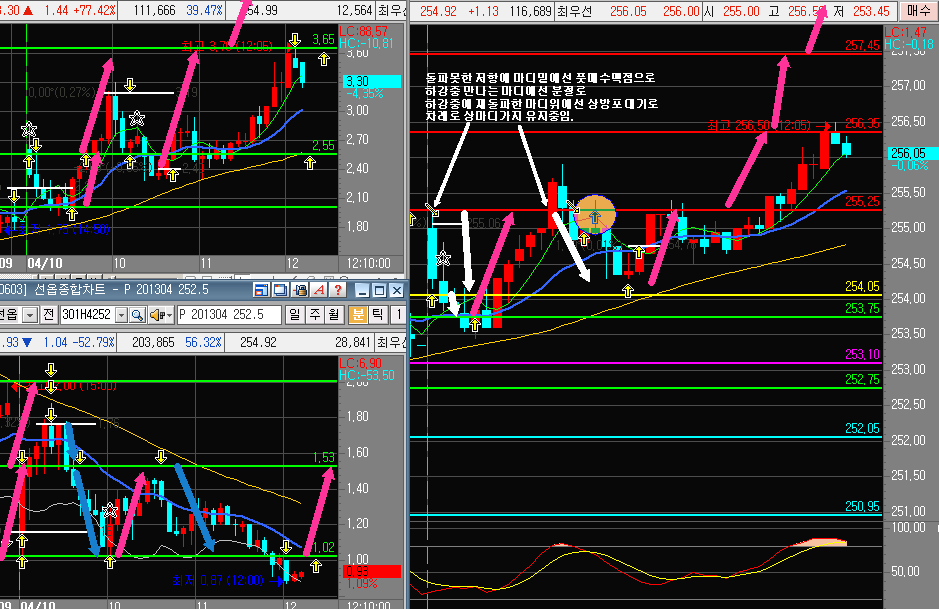Open font settings with the red A icon
This screenshot has width=939, height=609.
[319, 290]
